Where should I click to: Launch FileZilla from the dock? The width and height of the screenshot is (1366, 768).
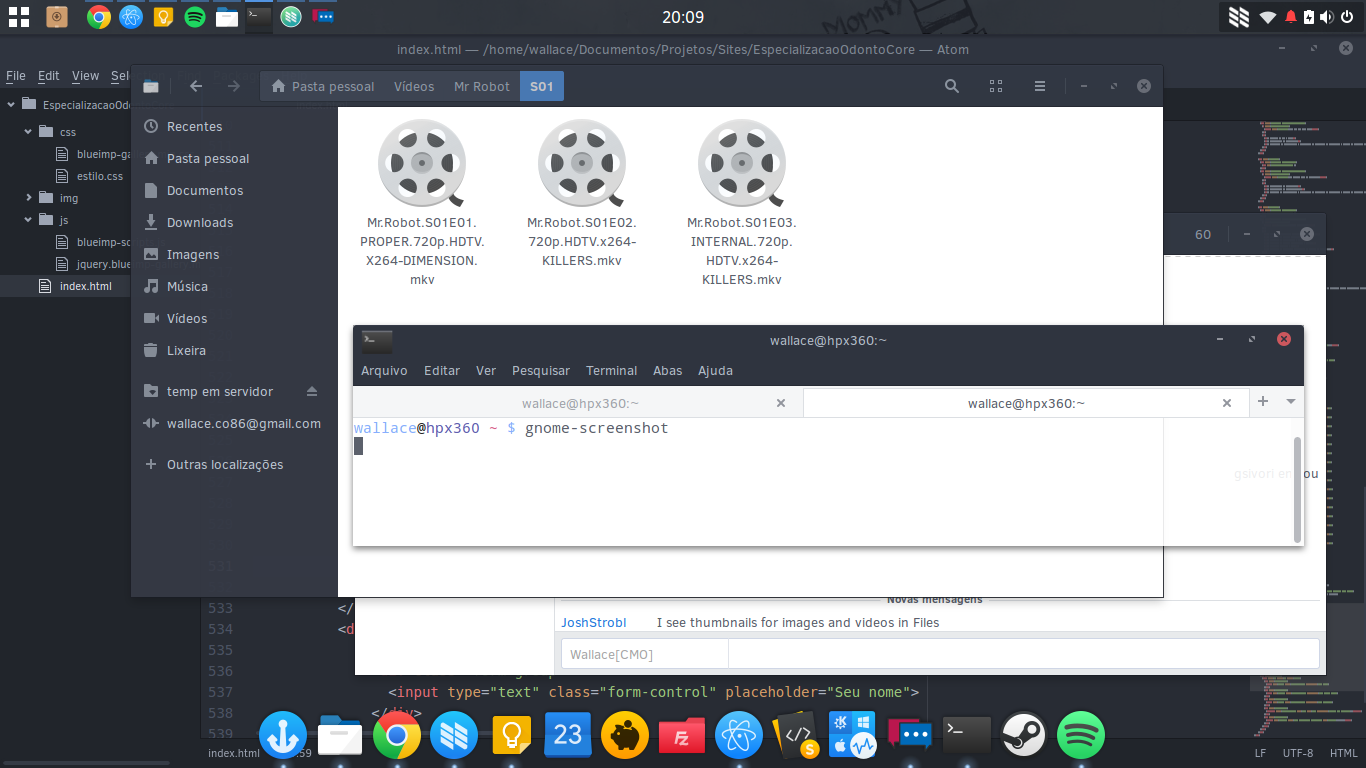(682, 736)
